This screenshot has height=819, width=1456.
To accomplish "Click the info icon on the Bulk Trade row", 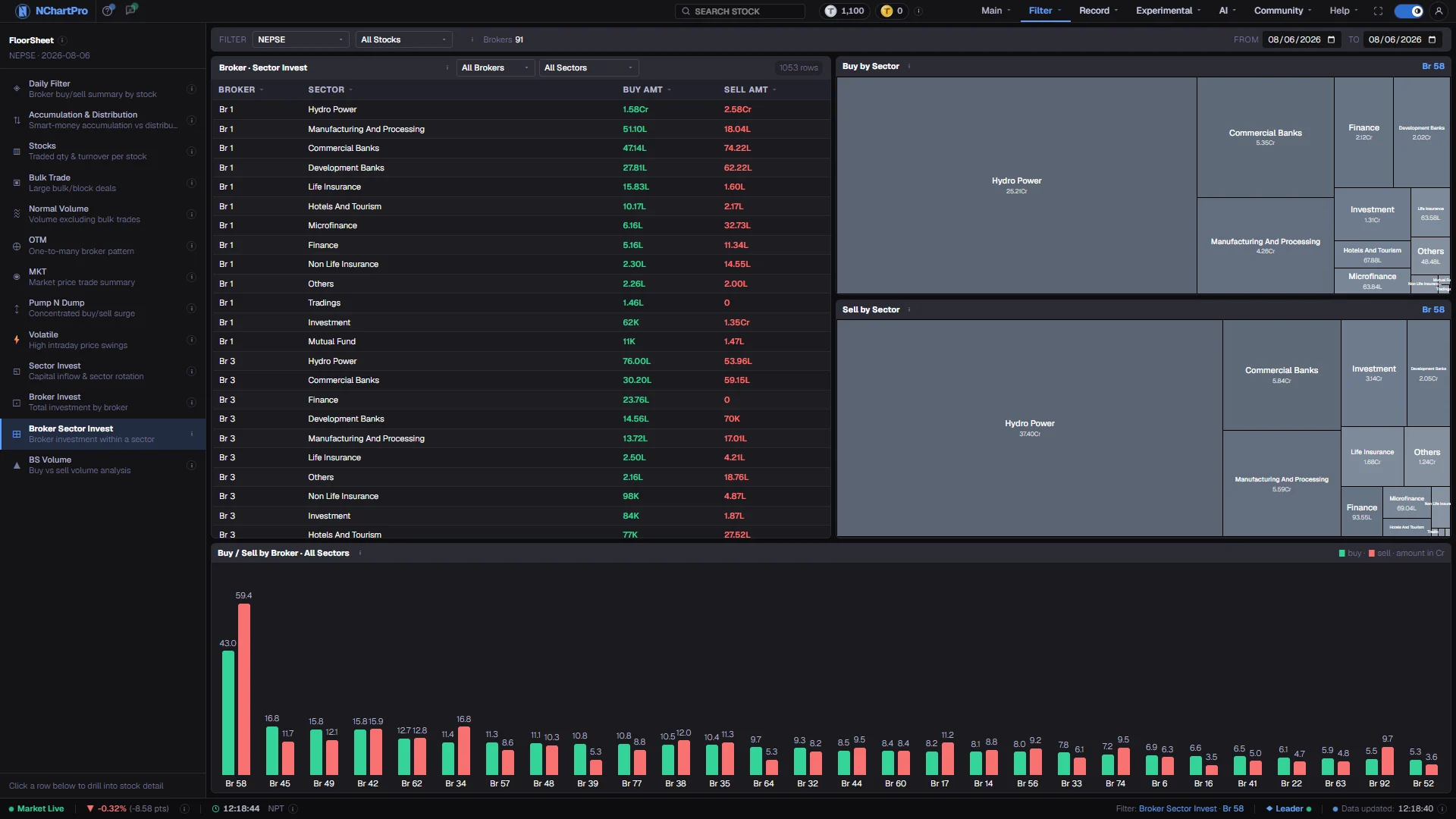I will click(x=191, y=183).
